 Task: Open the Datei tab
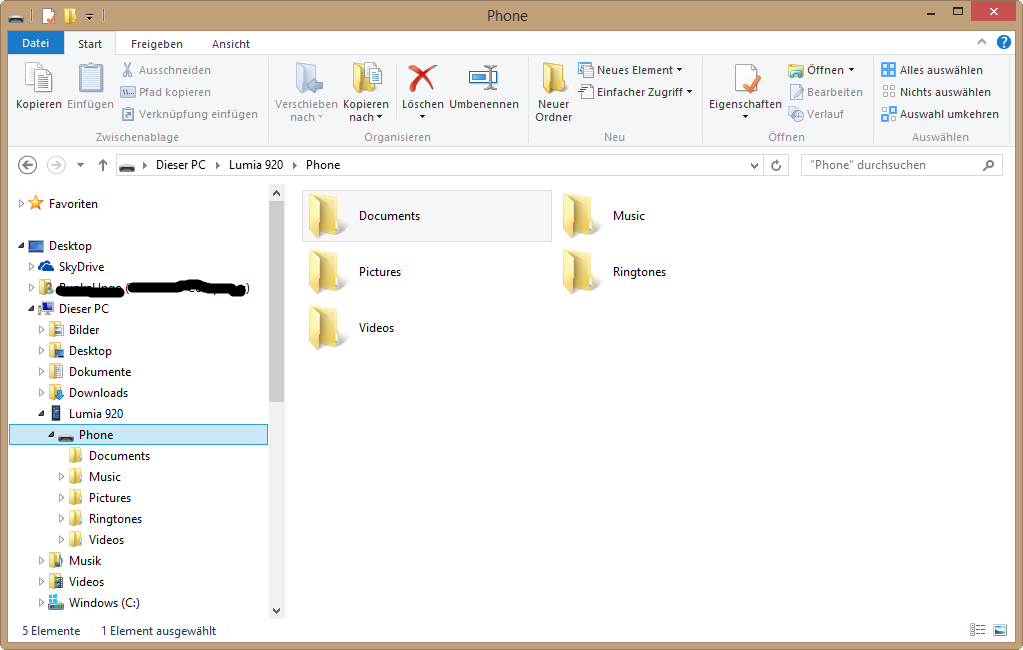(36, 43)
